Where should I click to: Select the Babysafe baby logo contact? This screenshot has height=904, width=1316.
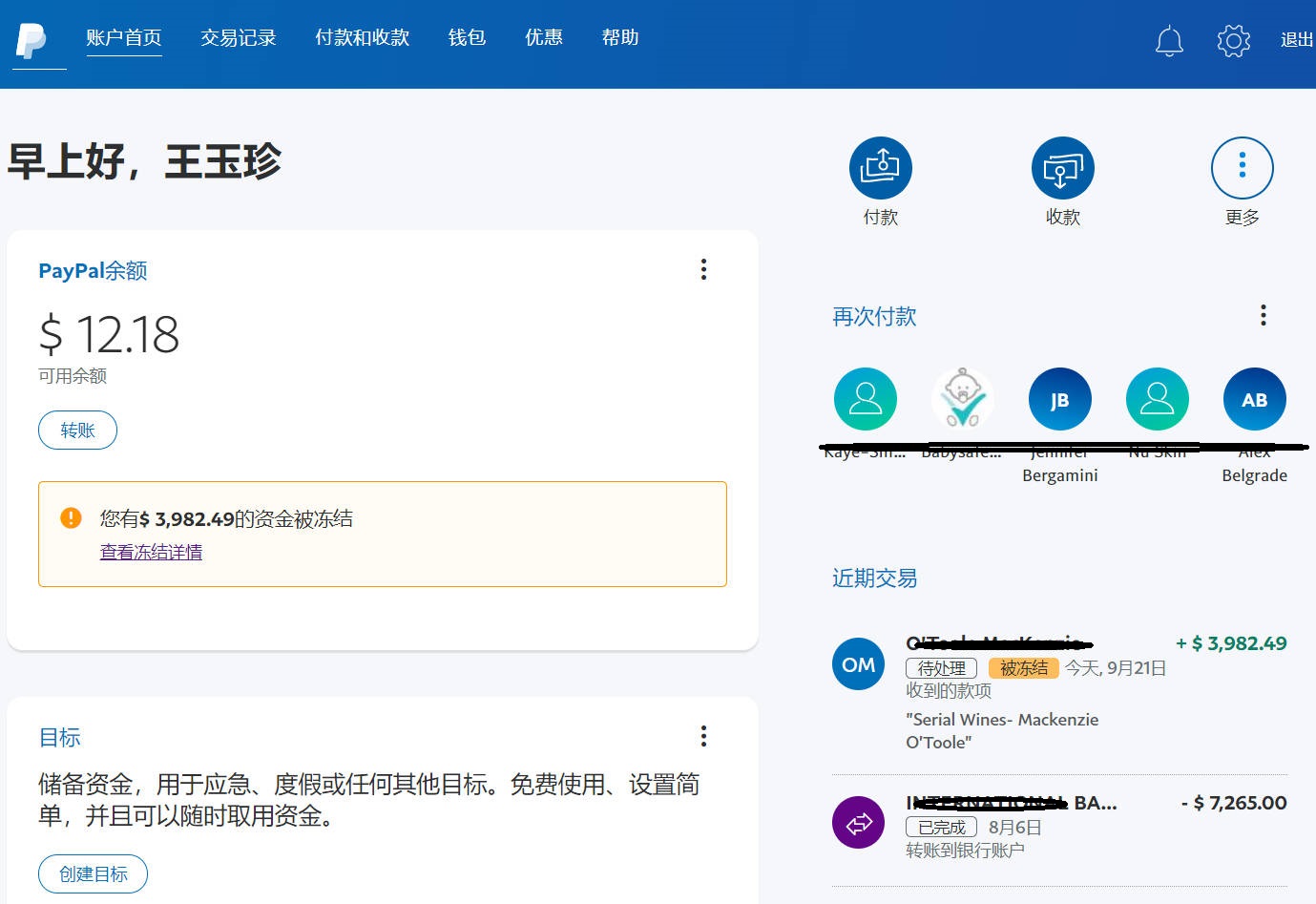tap(963, 399)
